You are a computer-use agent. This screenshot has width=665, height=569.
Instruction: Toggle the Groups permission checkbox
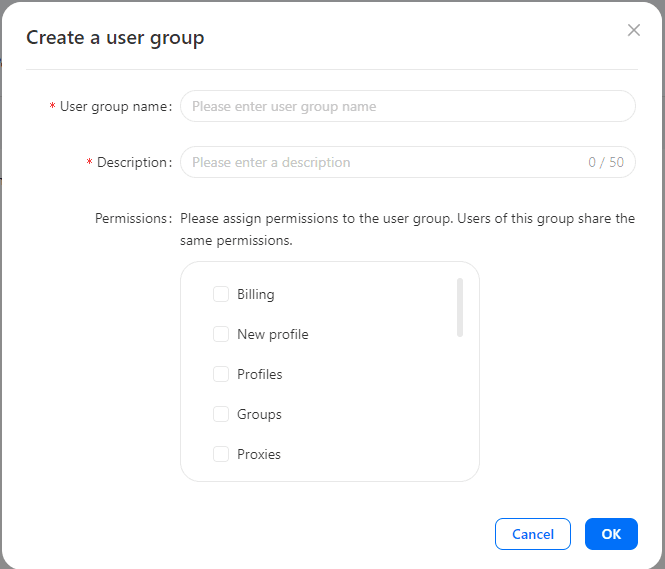221,414
